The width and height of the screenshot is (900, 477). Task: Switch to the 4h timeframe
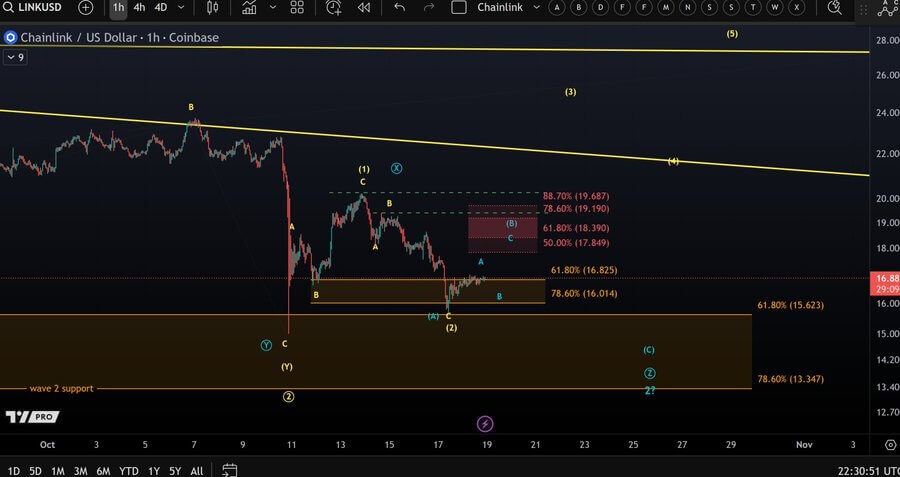(x=139, y=8)
